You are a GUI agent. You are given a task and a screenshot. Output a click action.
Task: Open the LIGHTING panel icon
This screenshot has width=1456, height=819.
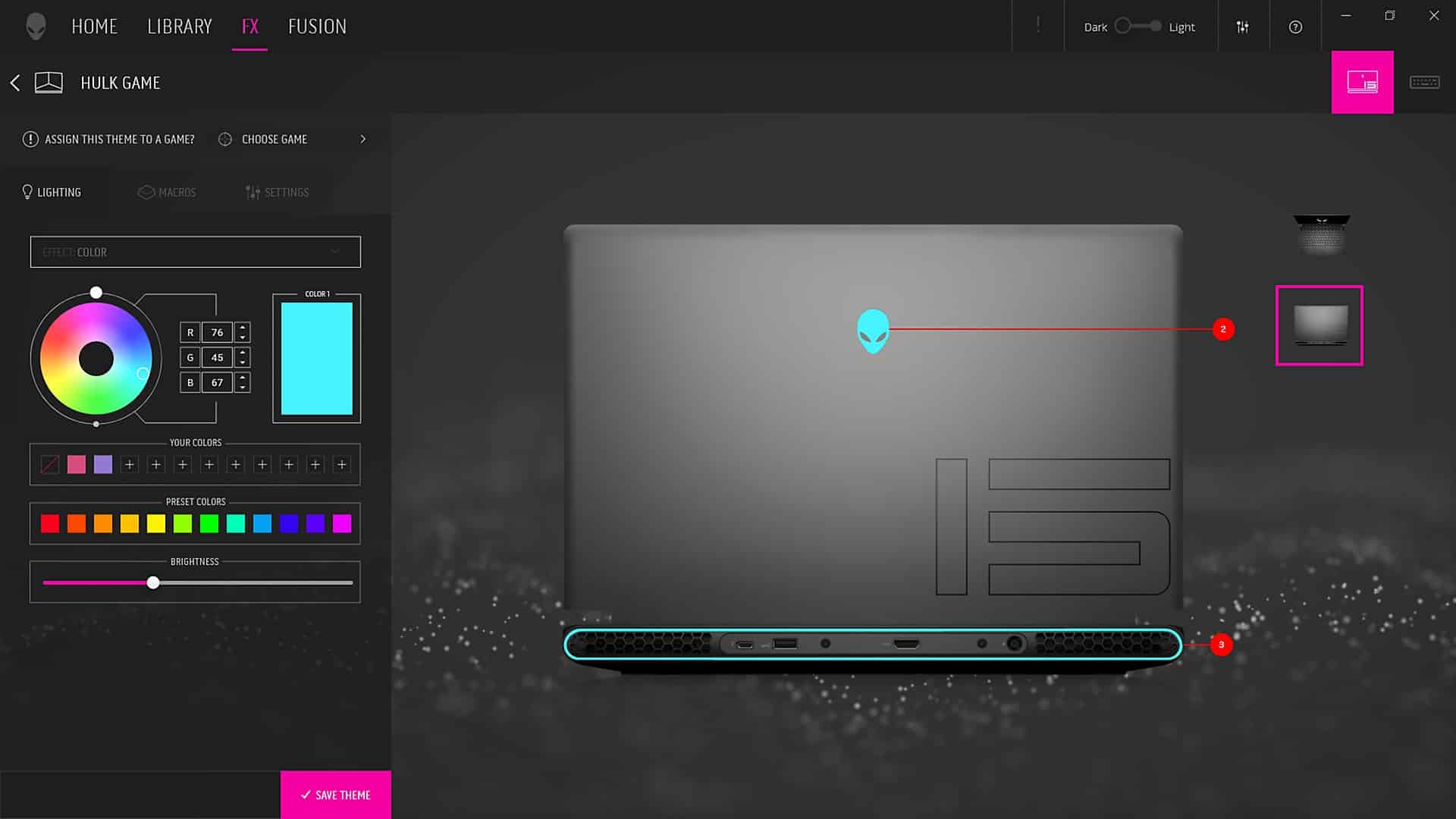[x=27, y=192]
